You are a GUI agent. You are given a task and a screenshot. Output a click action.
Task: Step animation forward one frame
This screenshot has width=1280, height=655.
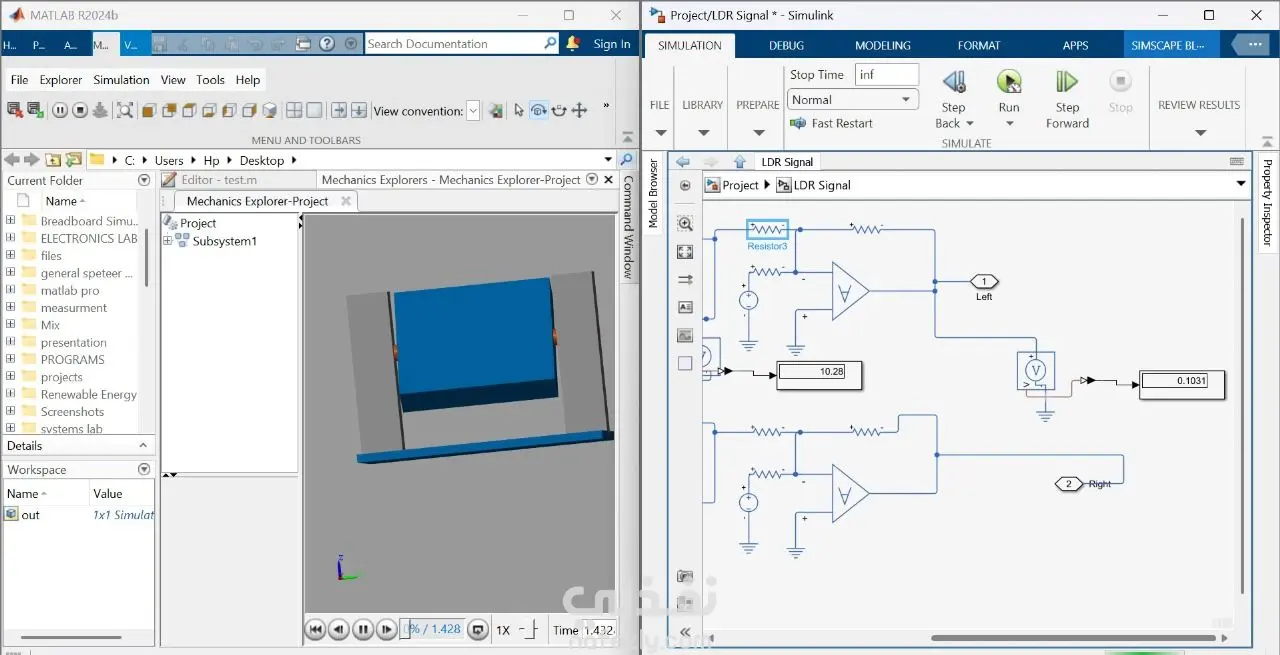387,629
